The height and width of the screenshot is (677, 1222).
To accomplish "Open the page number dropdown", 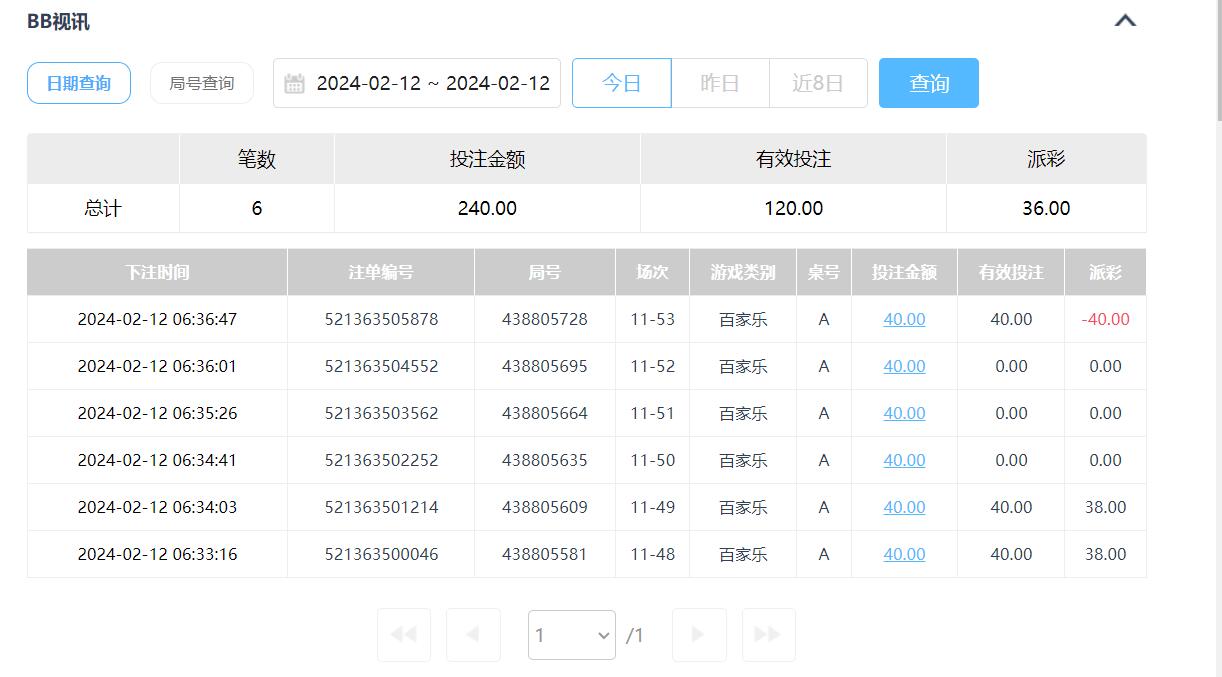I will 571,635.
